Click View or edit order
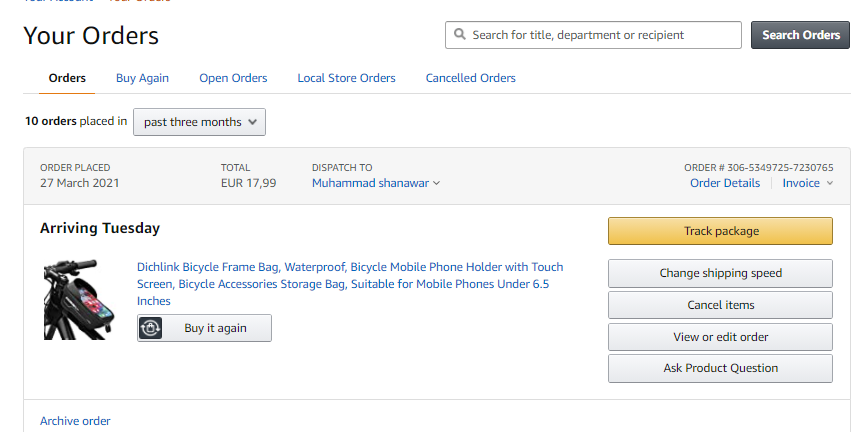Image resolution: width=858 pixels, height=432 pixels. pyautogui.click(x=720, y=337)
